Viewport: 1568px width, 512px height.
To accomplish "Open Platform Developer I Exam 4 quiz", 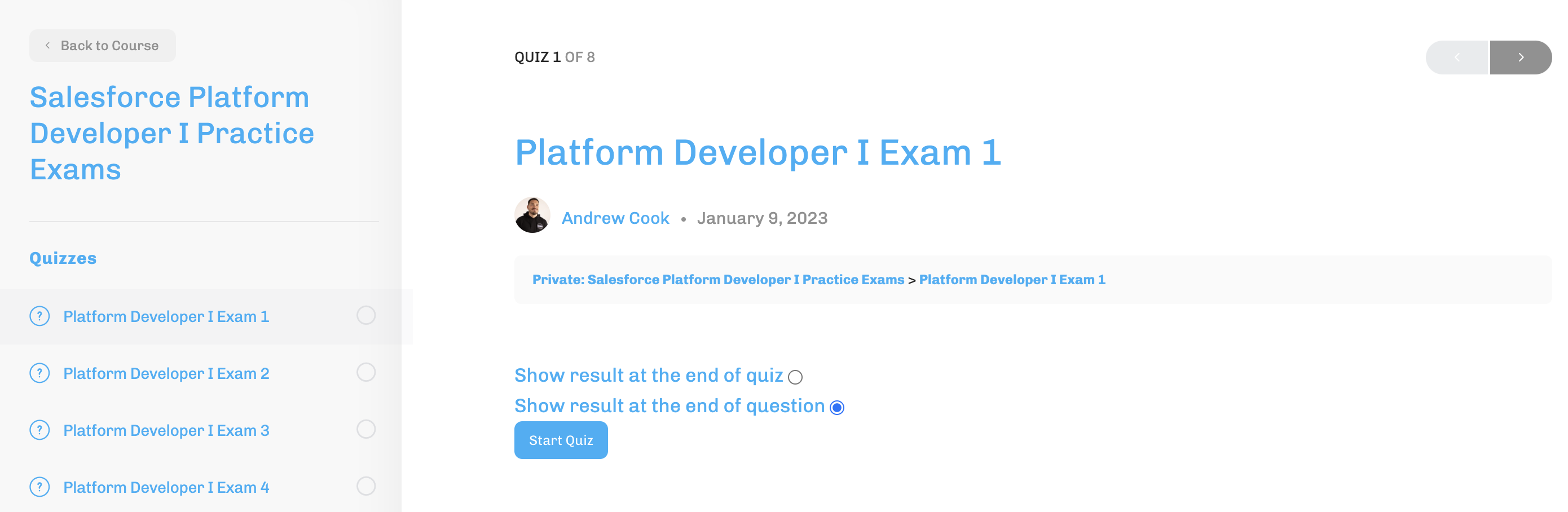I will click(166, 488).
